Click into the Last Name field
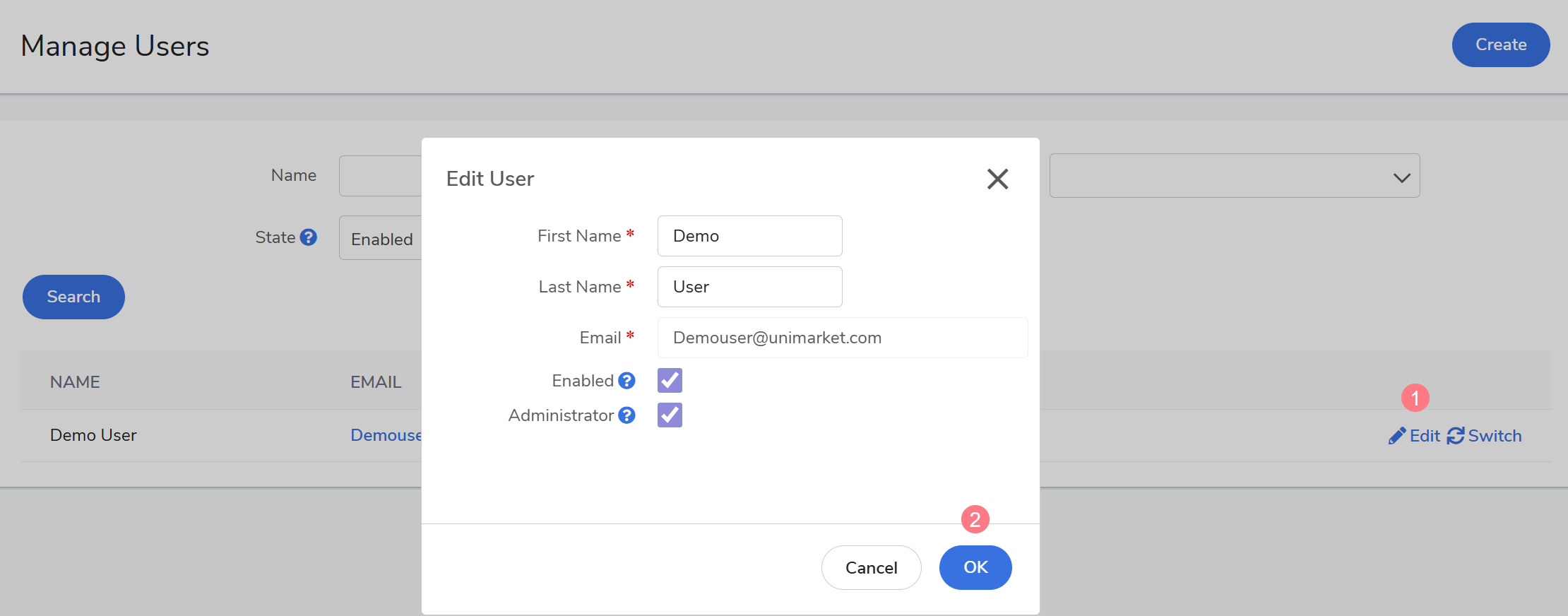Screen dimensions: 1568x616 749,287
